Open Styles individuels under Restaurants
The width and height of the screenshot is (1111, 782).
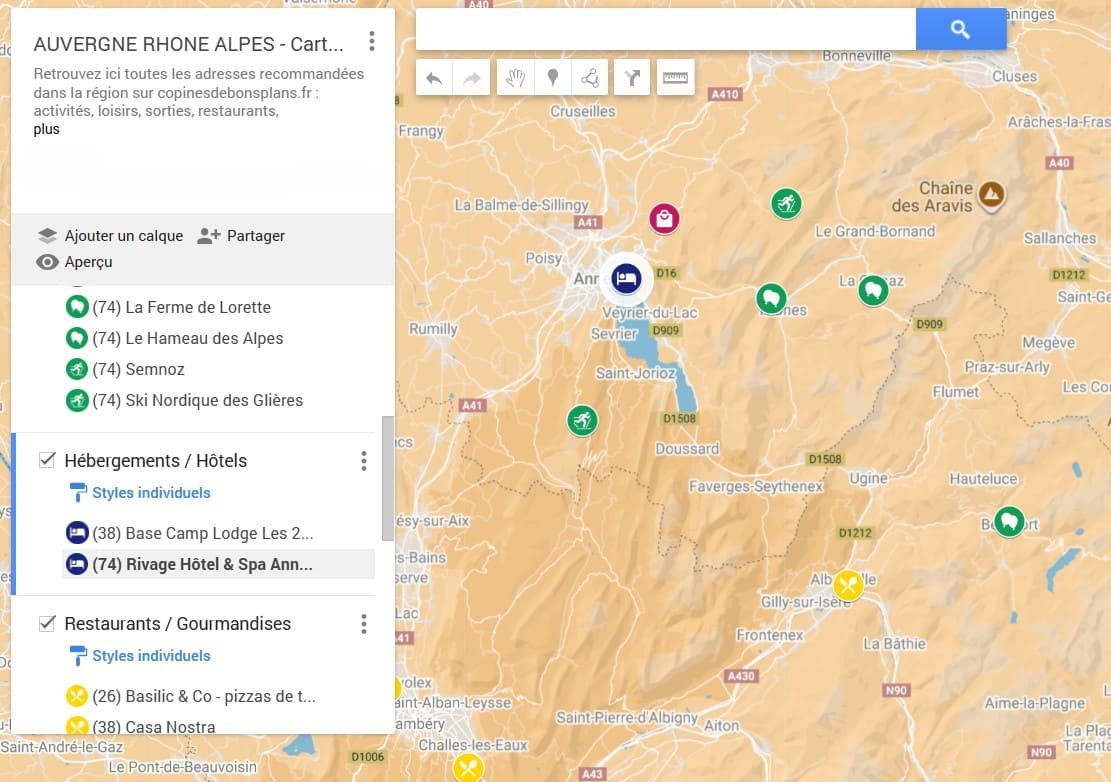pos(151,656)
